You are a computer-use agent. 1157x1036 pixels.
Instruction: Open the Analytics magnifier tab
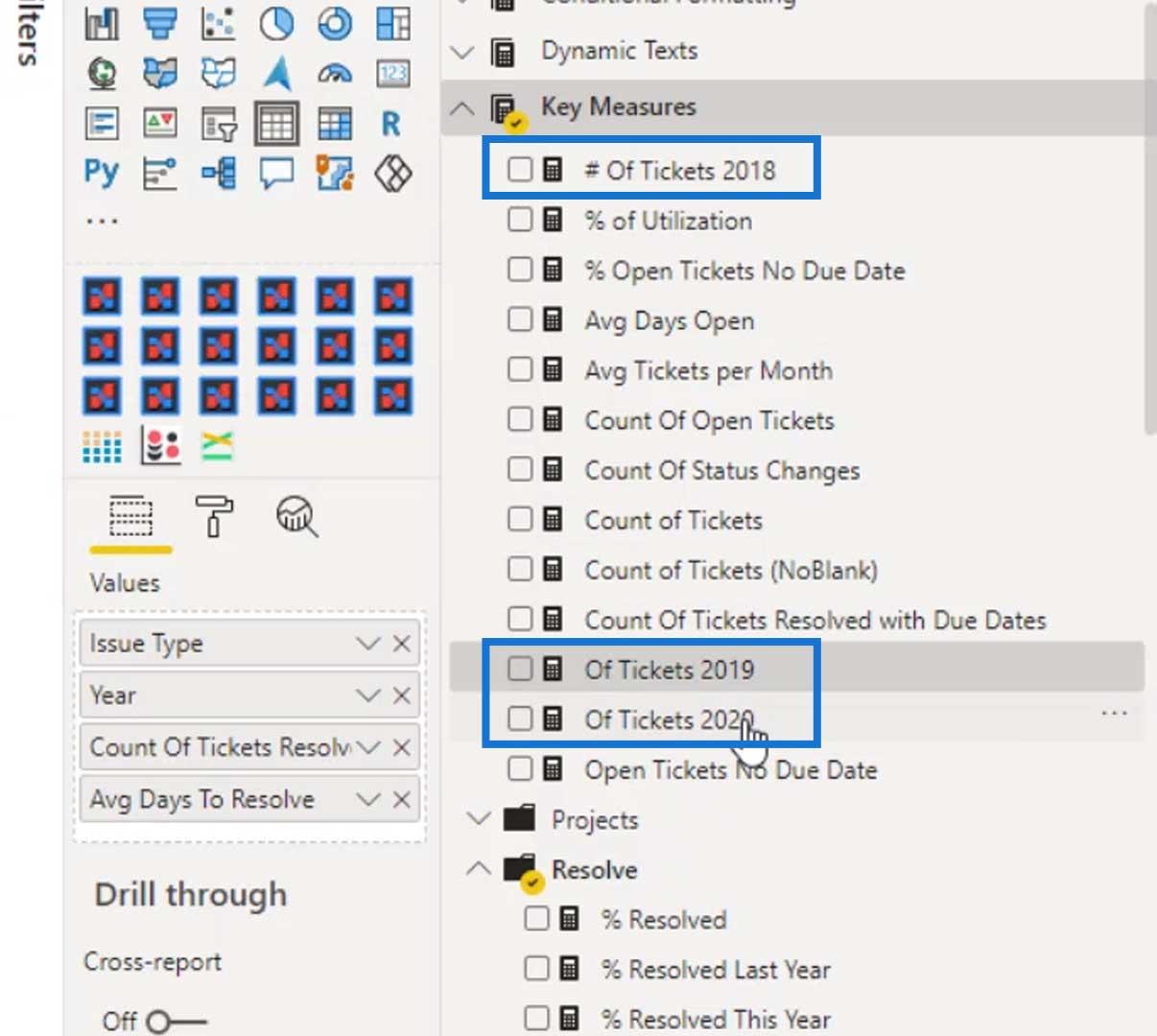(x=296, y=516)
